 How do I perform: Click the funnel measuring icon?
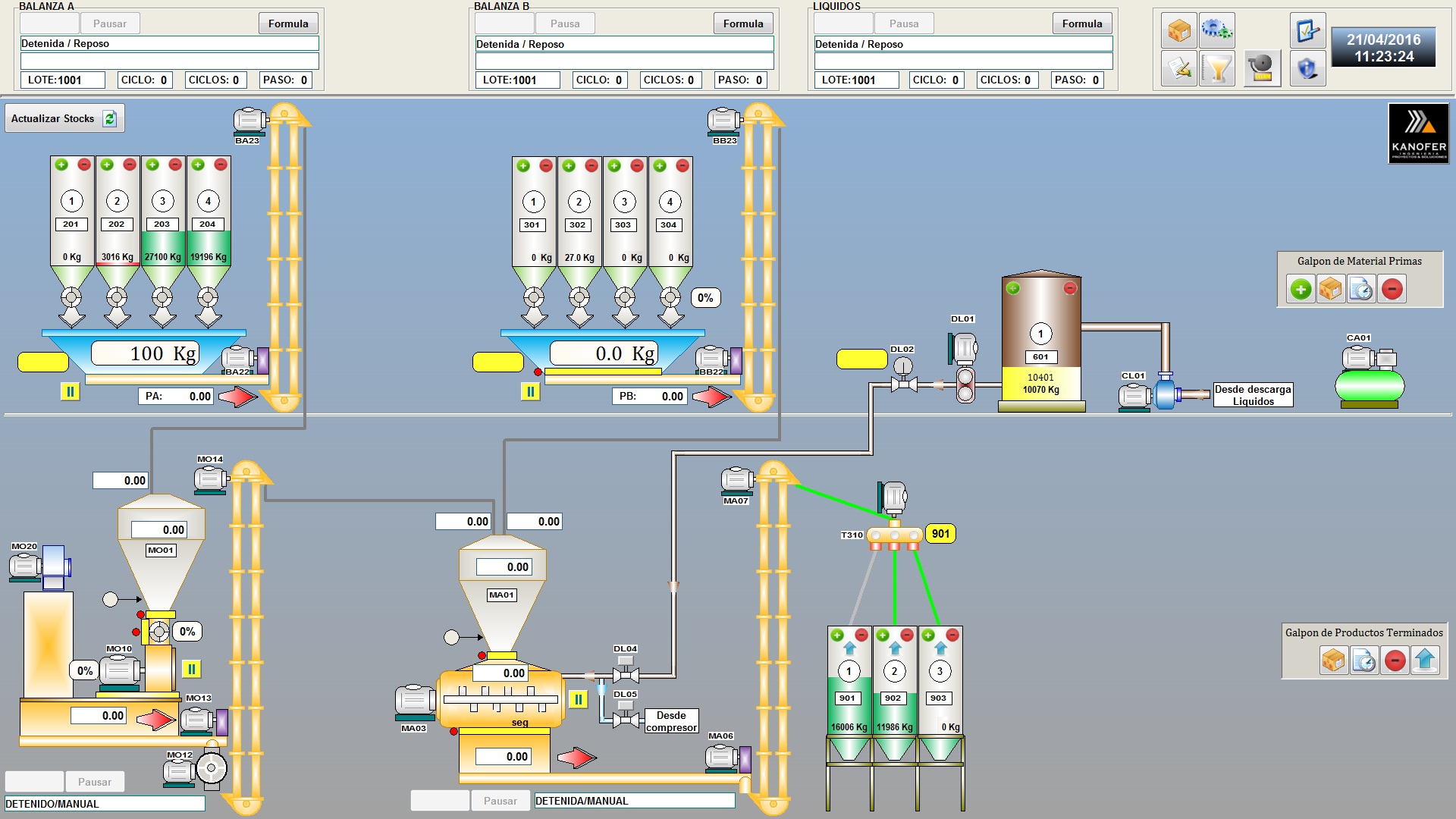[1217, 69]
